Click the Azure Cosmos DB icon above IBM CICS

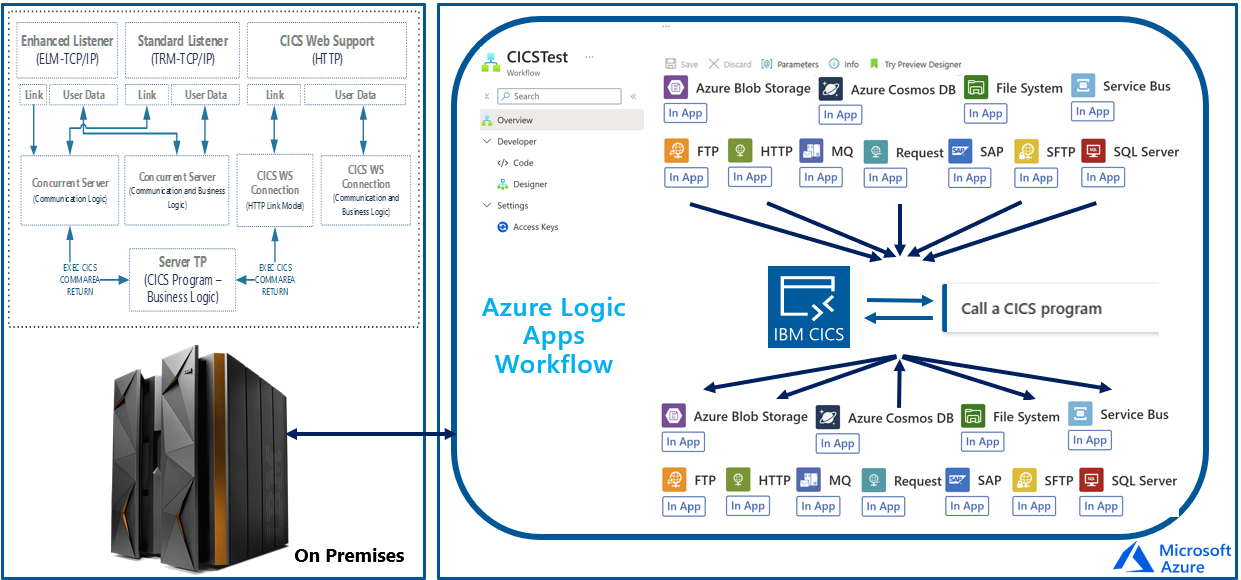tap(830, 89)
